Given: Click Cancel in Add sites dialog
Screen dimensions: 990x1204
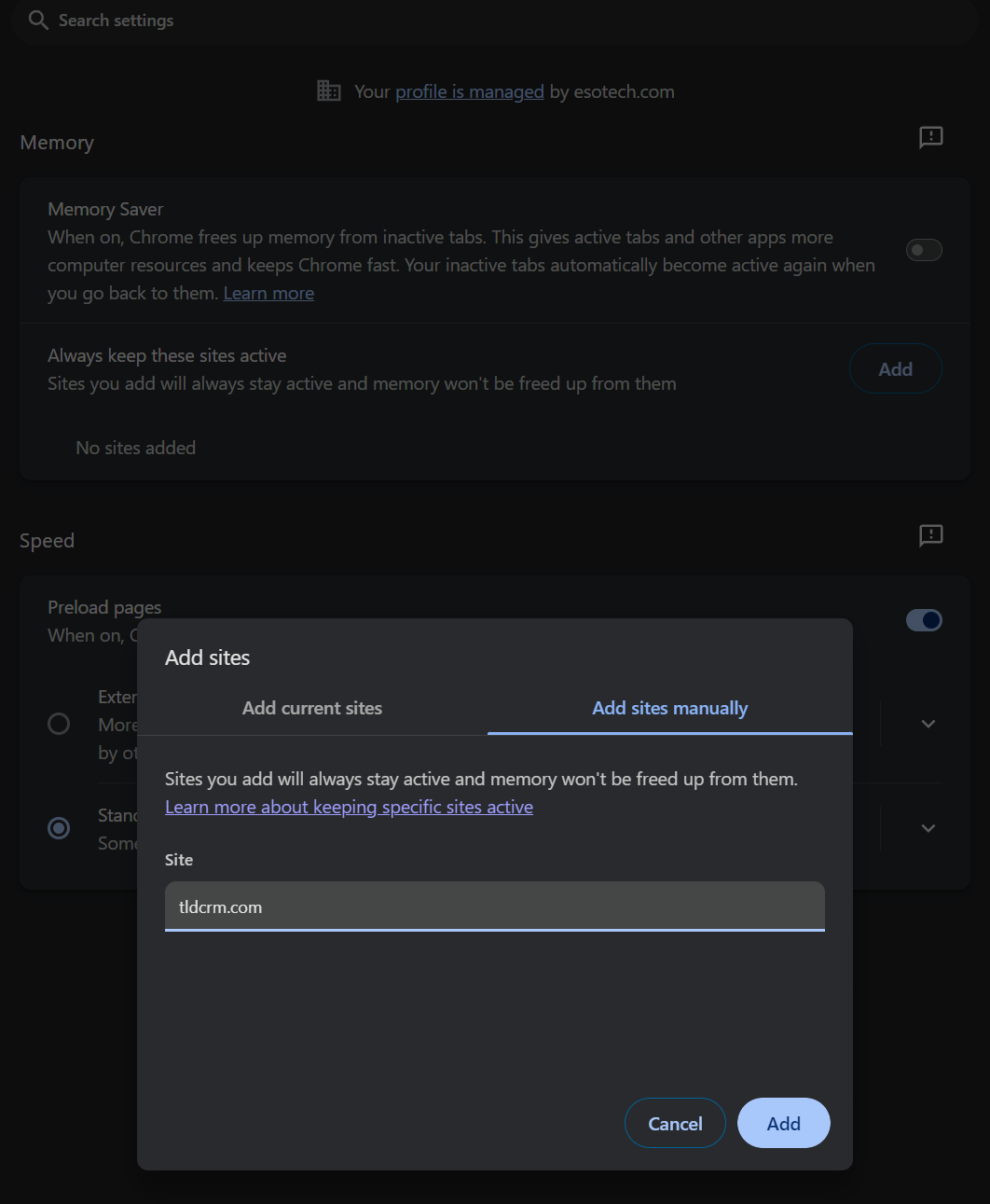Looking at the screenshot, I should pos(675,1124).
